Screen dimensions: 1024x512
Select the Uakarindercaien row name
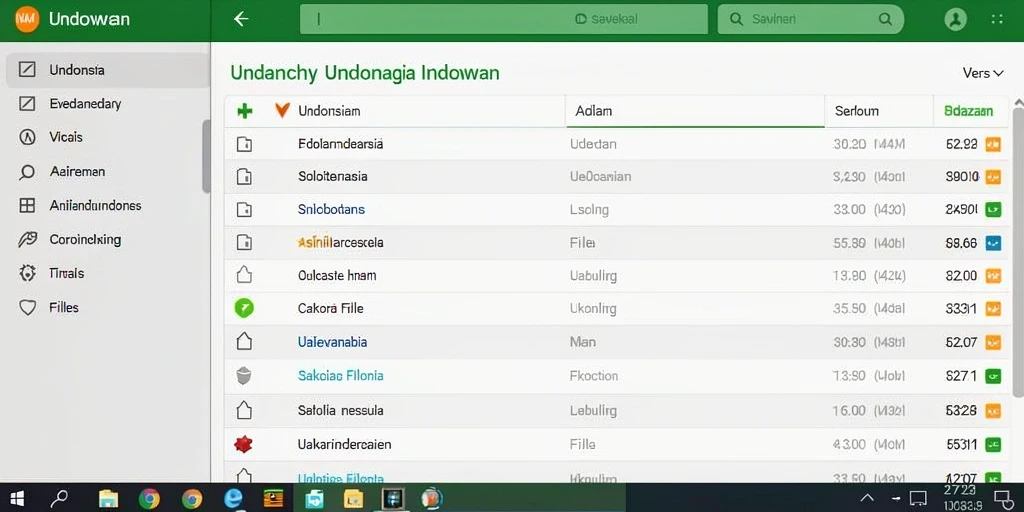tap(344, 445)
